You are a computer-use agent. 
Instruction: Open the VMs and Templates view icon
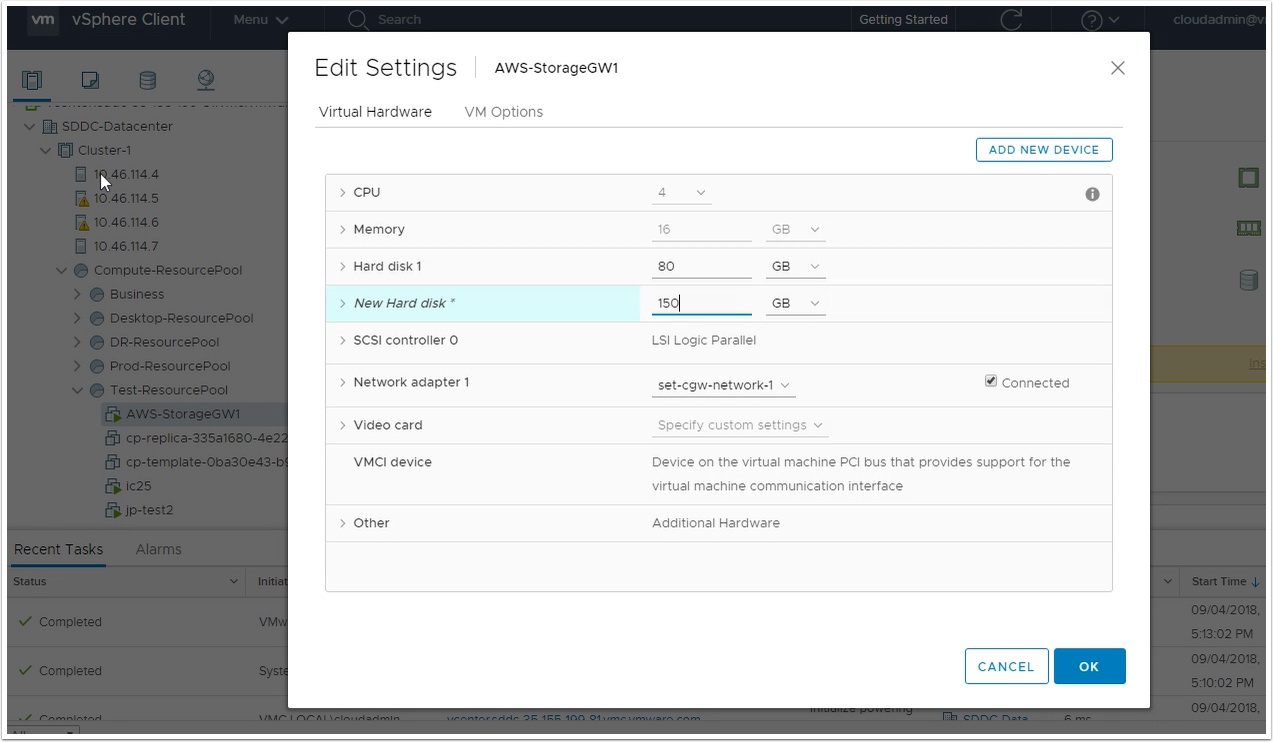pos(90,80)
